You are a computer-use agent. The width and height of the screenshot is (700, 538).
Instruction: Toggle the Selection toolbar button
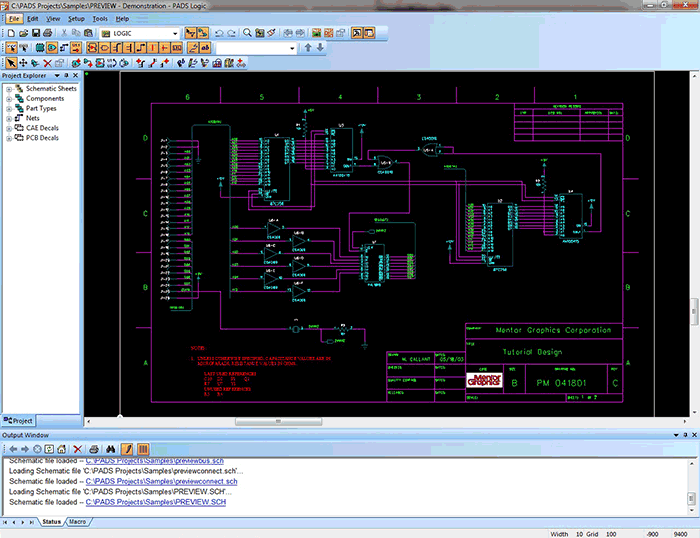(x=190, y=33)
